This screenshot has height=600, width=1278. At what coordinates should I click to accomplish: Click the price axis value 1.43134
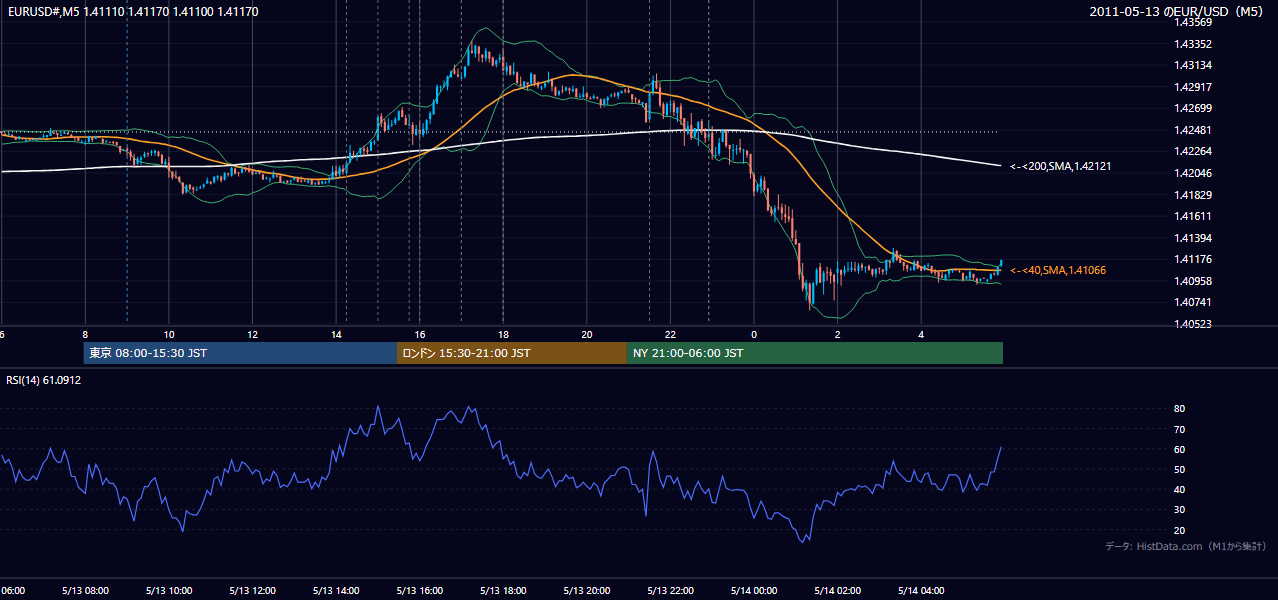[x=1193, y=65]
